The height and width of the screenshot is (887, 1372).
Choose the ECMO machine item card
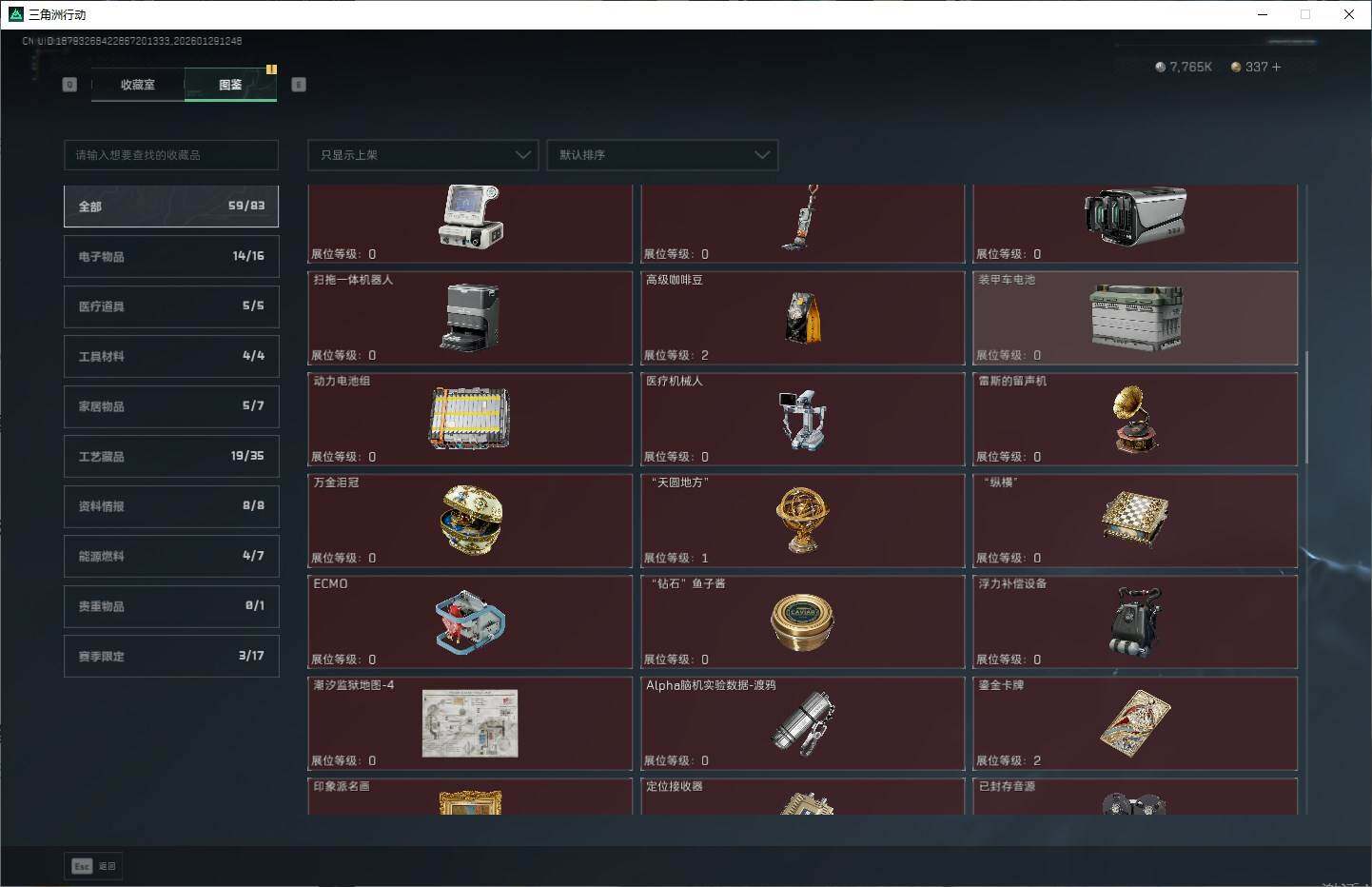[x=470, y=621]
